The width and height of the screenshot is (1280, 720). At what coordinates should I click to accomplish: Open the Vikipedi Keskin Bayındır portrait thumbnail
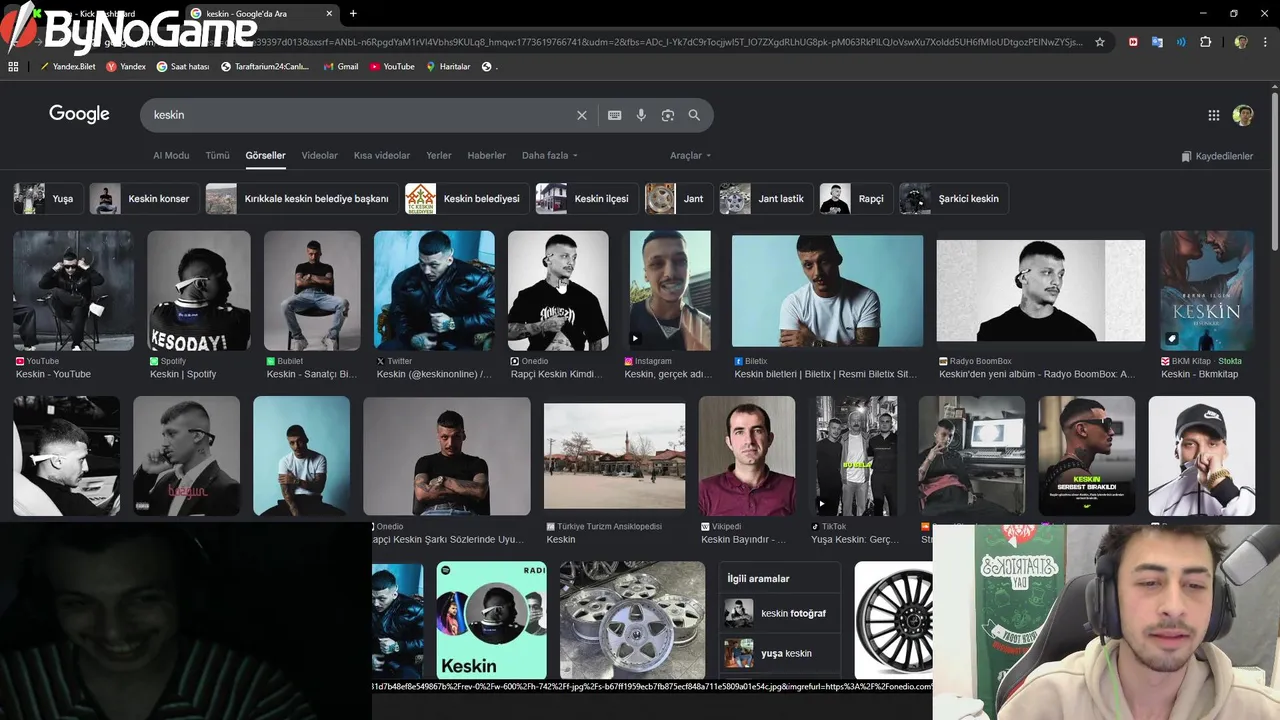click(x=747, y=456)
